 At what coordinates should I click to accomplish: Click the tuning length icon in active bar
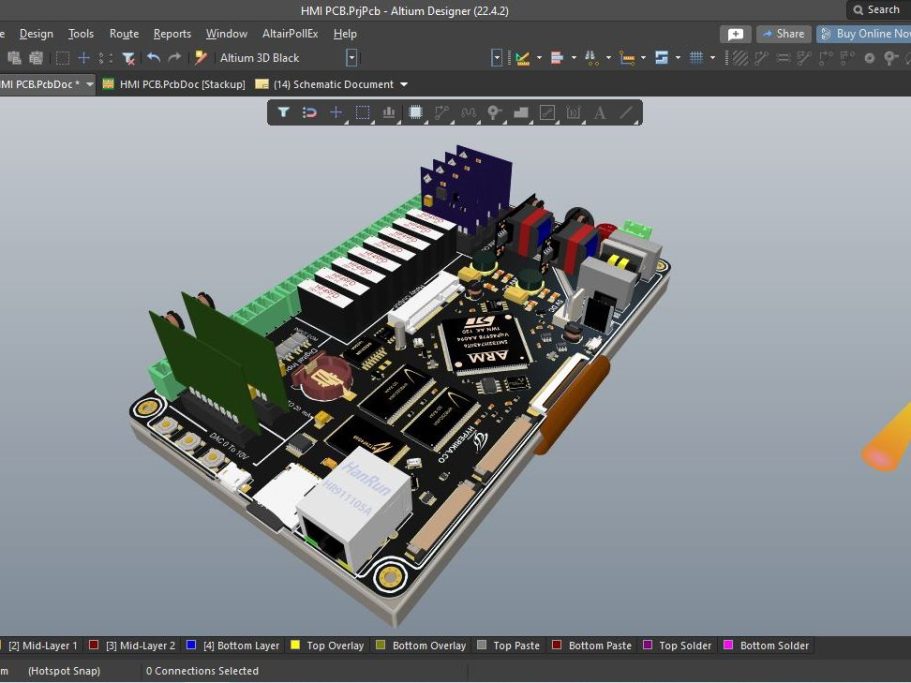point(468,112)
